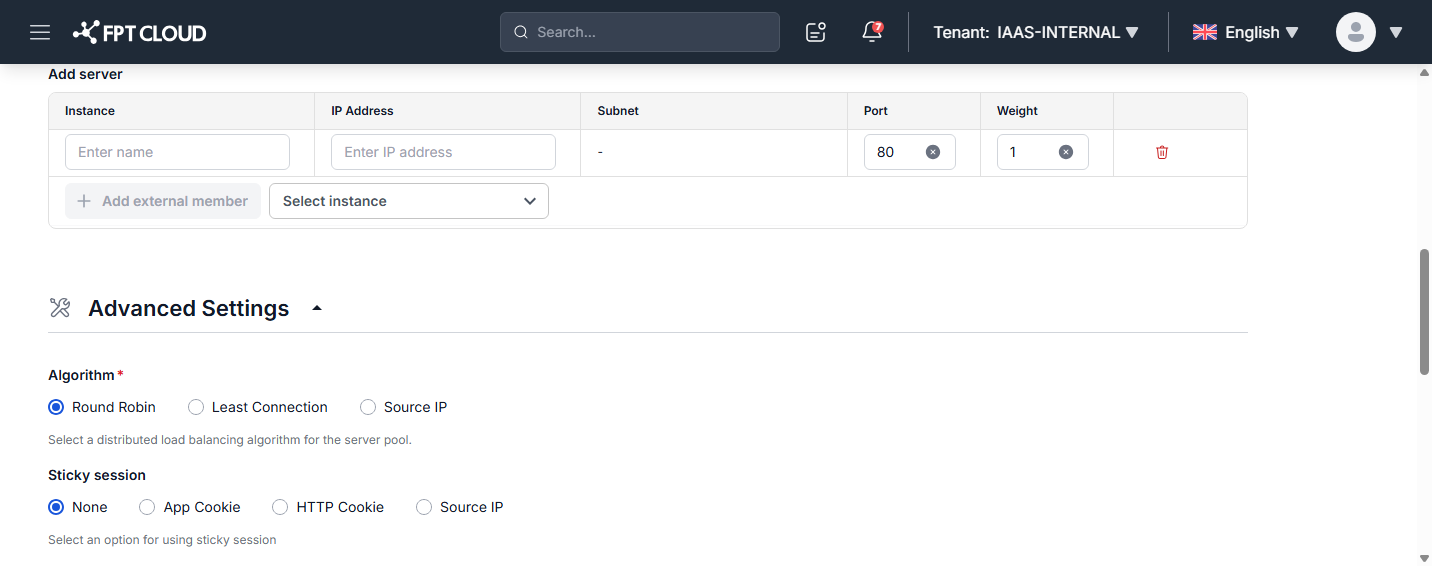Click the scrollbar down arrow

pyautogui.click(x=1424, y=557)
